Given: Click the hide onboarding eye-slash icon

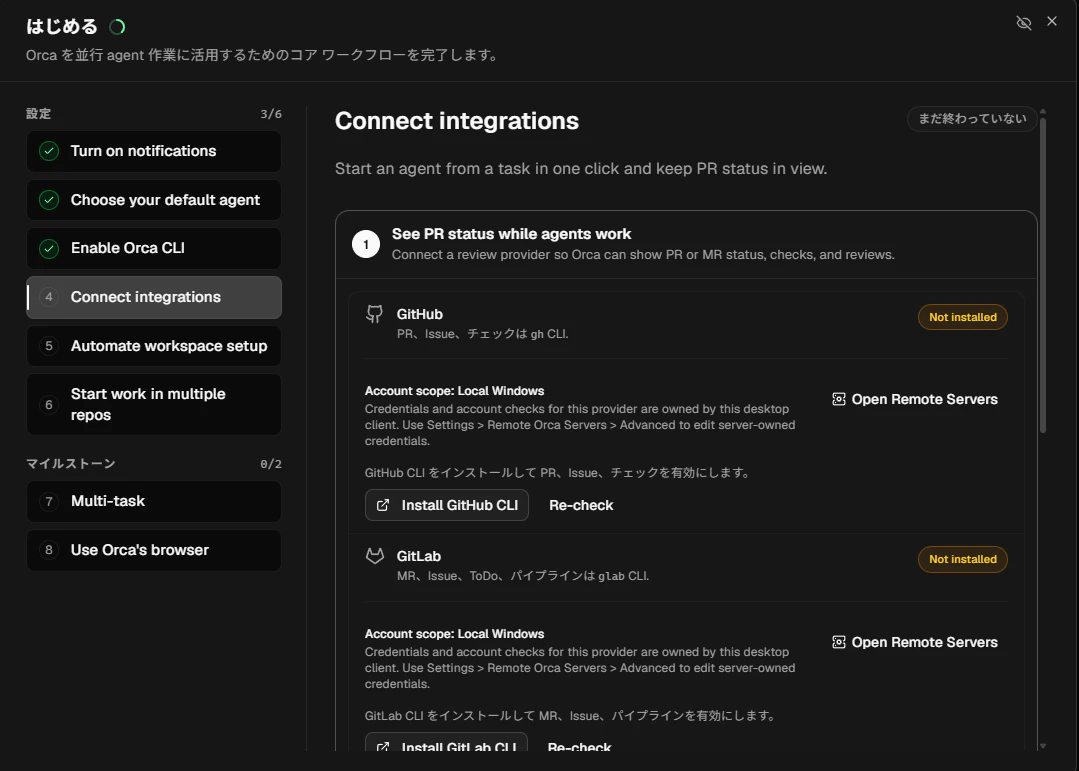Looking at the screenshot, I should [1023, 23].
